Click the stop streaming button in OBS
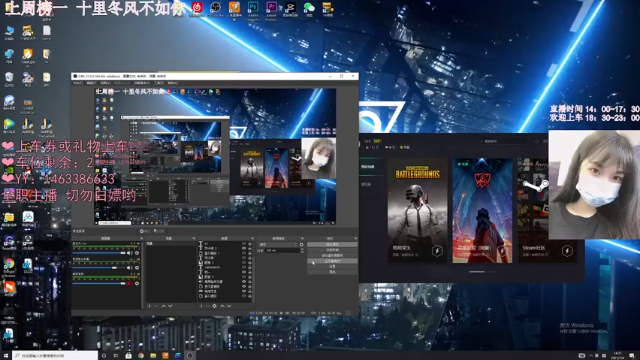 [332, 244]
